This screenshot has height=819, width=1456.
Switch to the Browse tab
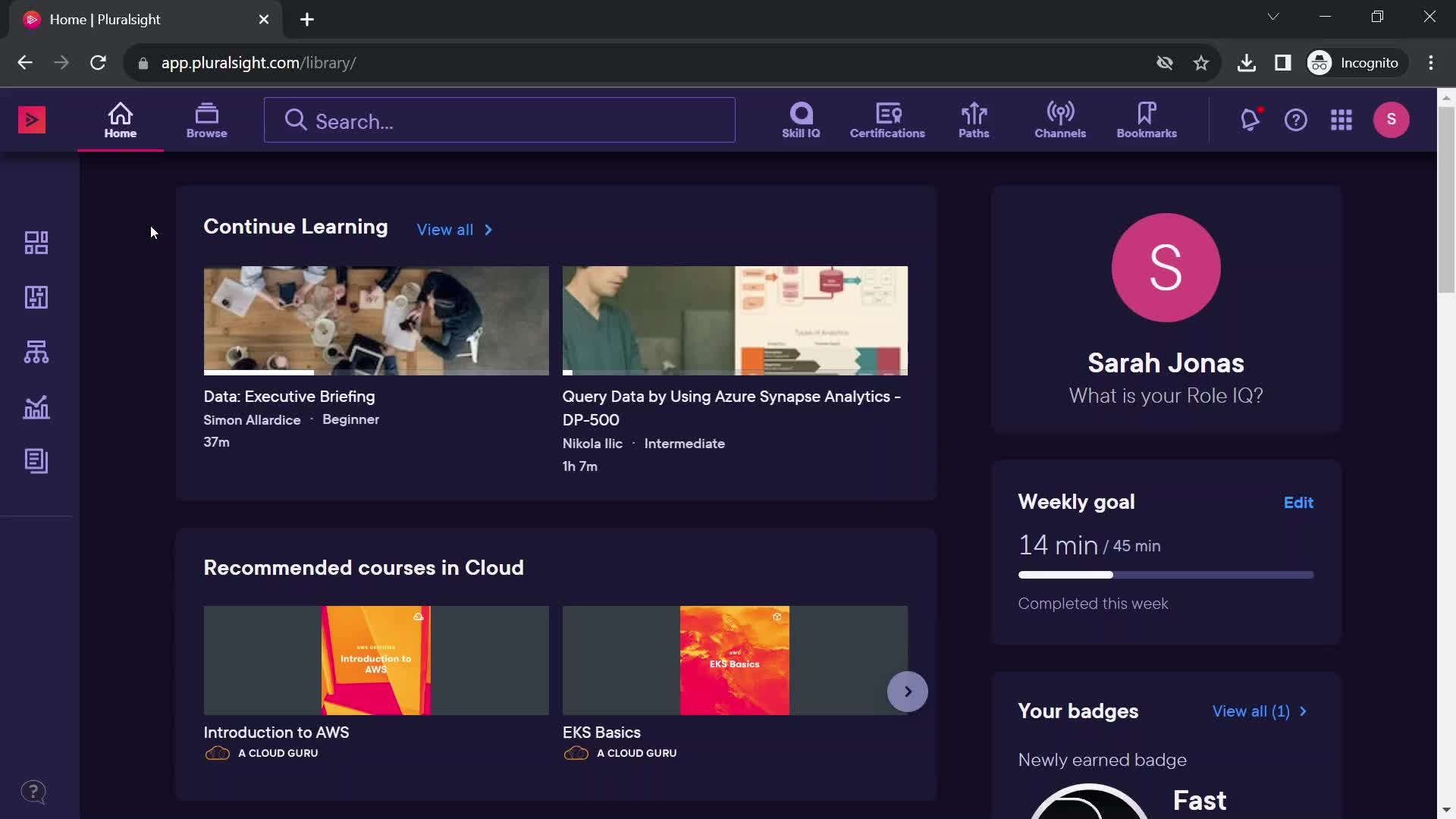(x=206, y=120)
